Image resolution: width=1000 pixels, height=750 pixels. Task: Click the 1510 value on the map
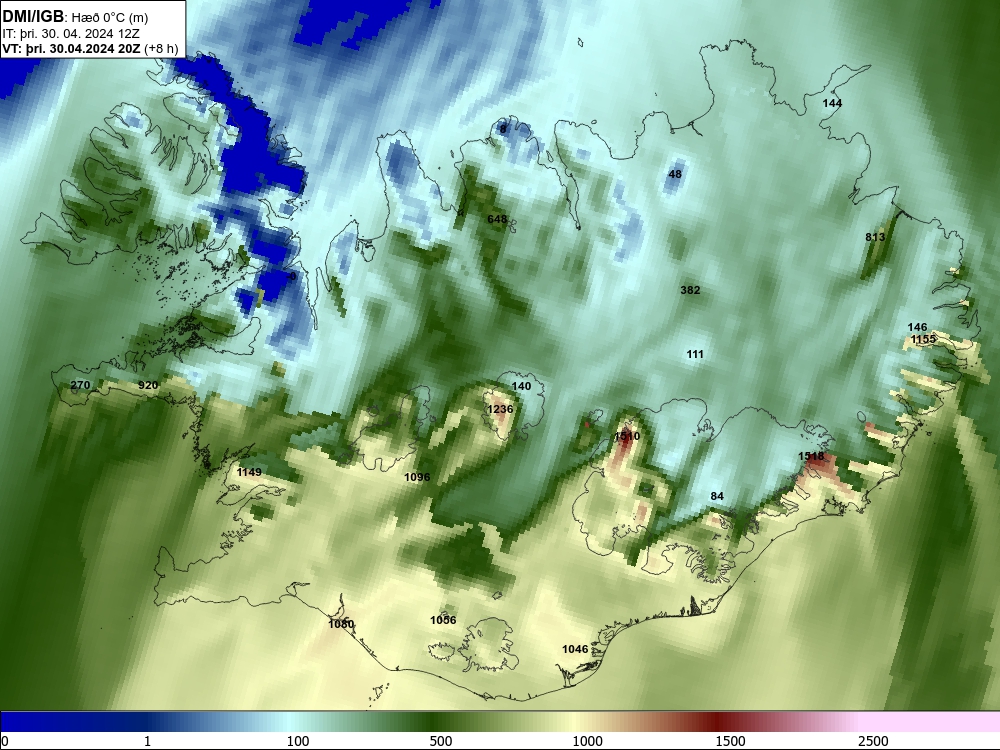(627, 436)
